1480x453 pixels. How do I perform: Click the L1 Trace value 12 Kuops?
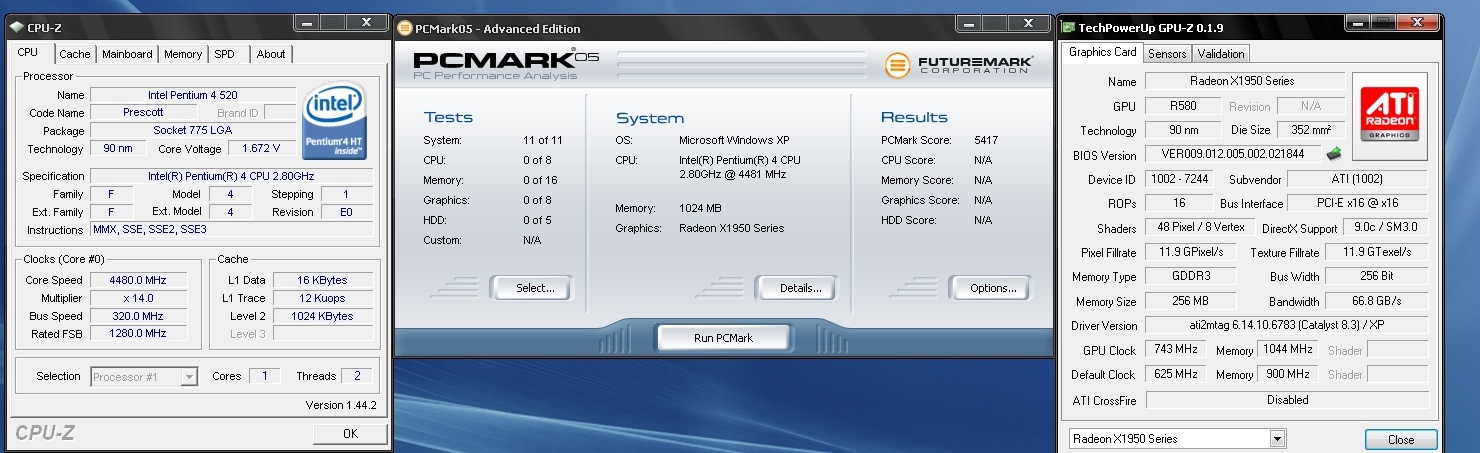click(x=322, y=298)
